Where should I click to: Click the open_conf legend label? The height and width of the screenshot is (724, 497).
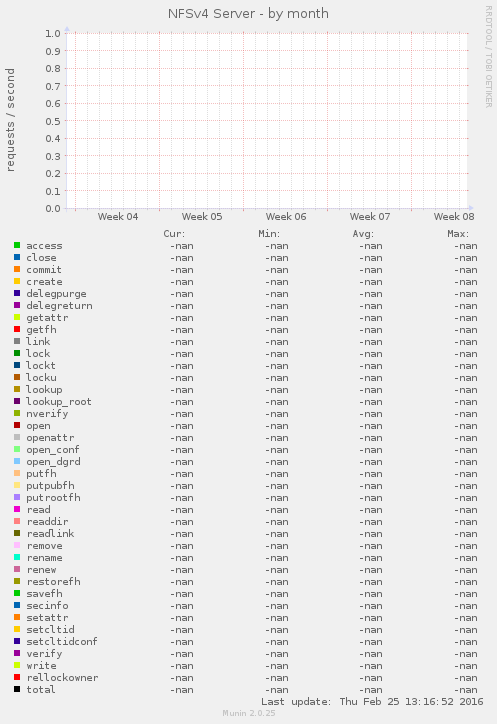(53, 450)
